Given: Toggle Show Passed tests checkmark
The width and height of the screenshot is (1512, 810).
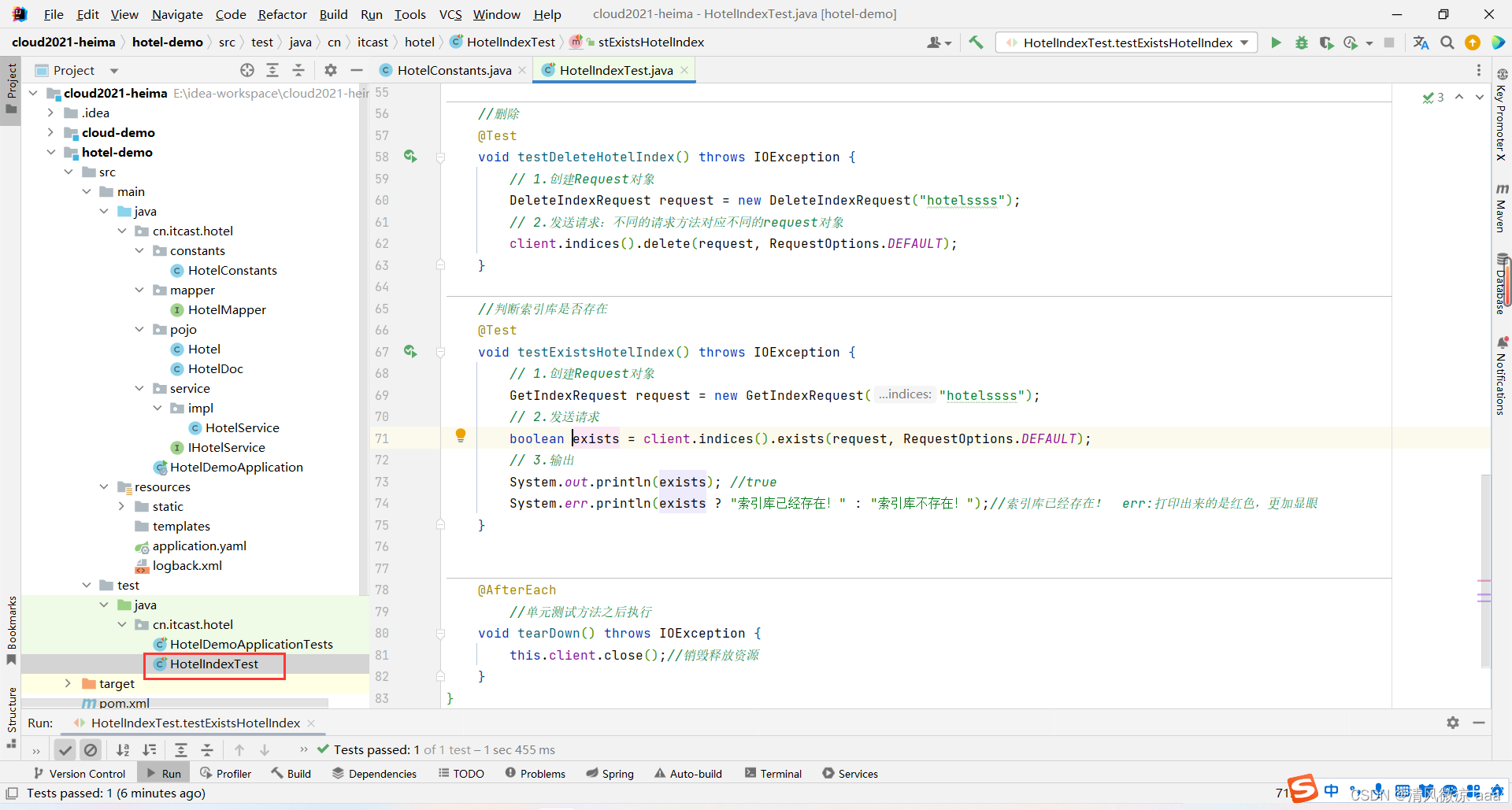Looking at the screenshot, I should click(65, 749).
